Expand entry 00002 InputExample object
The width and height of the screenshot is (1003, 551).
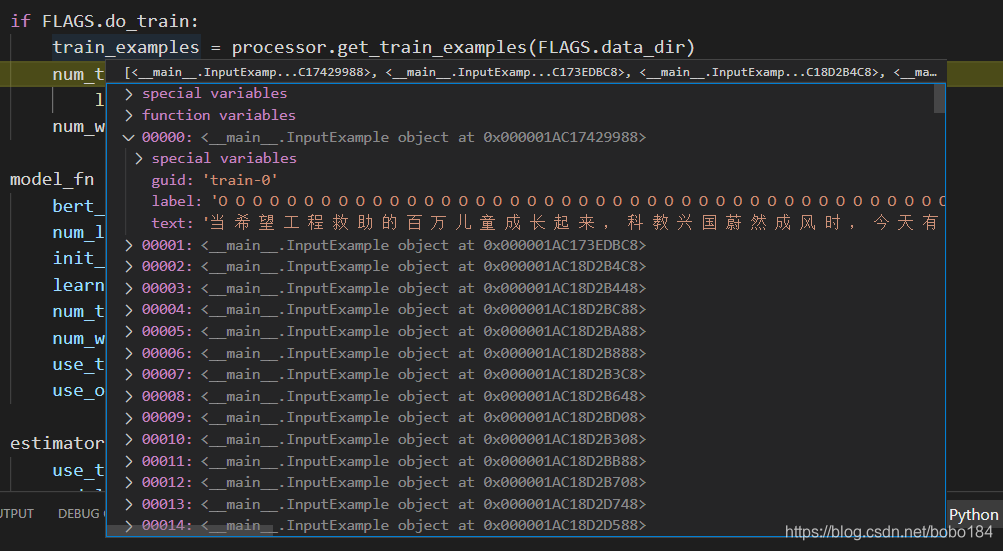click(129, 266)
